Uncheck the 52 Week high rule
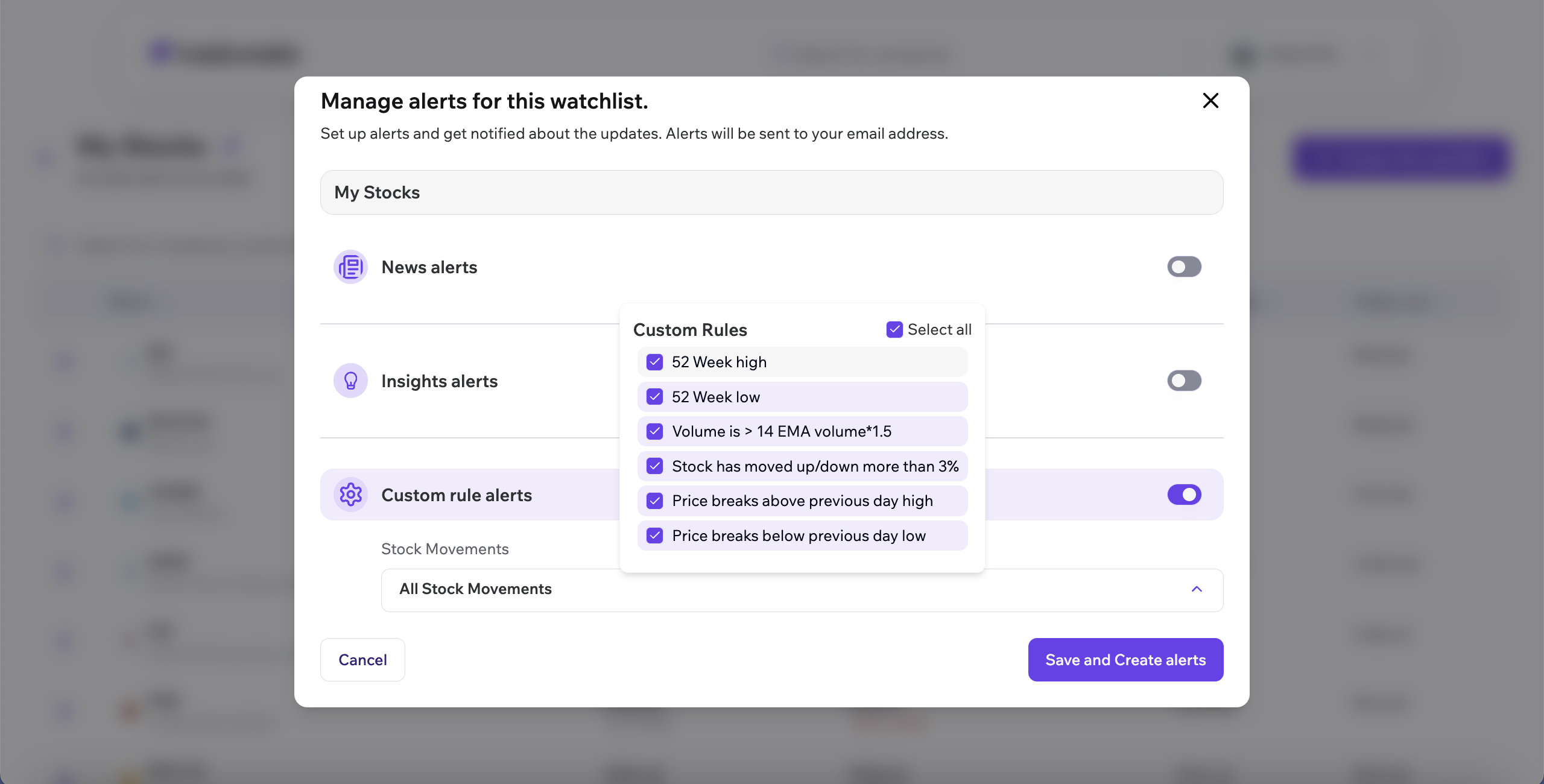1544x784 pixels. click(654, 362)
